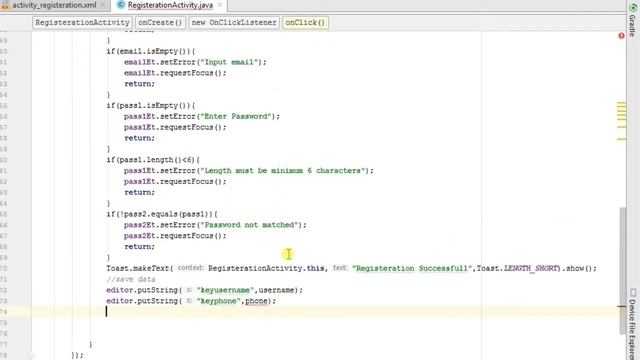640x360 pixels.
Task: Click the onCreate() breadcrumb
Action: pos(160,22)
